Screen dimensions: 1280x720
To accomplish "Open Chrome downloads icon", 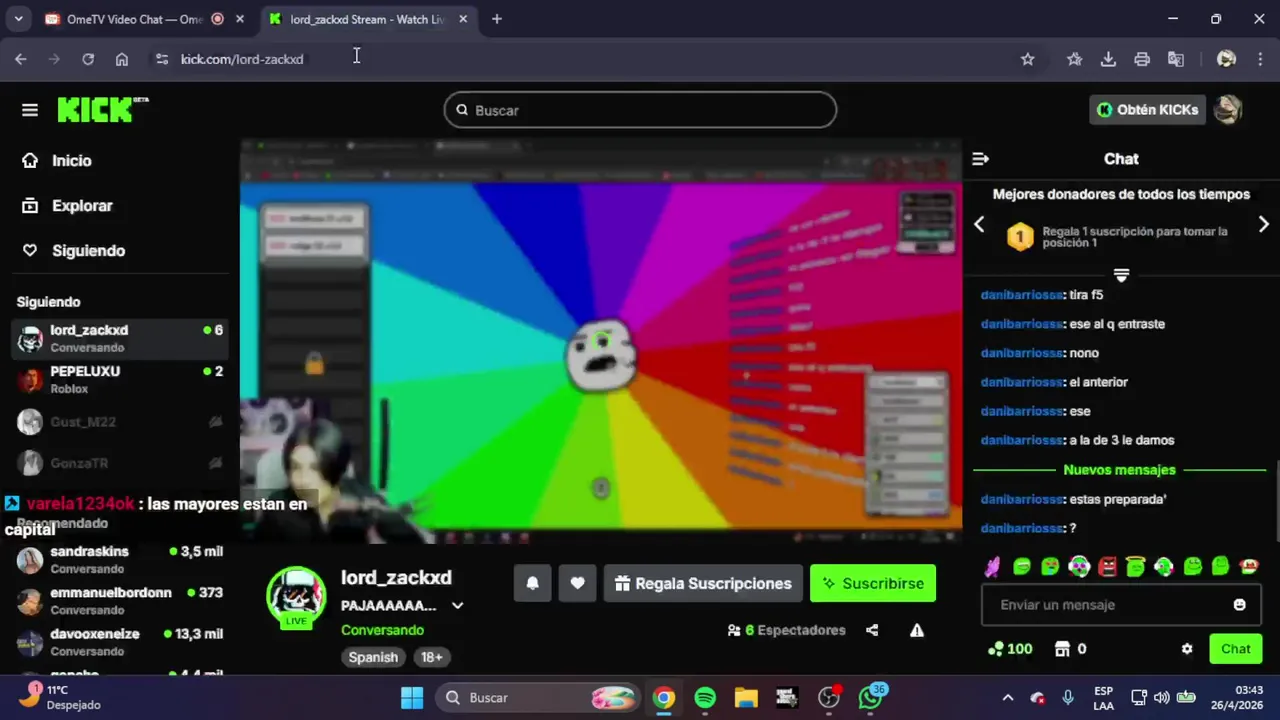I will click(1108, 59).
